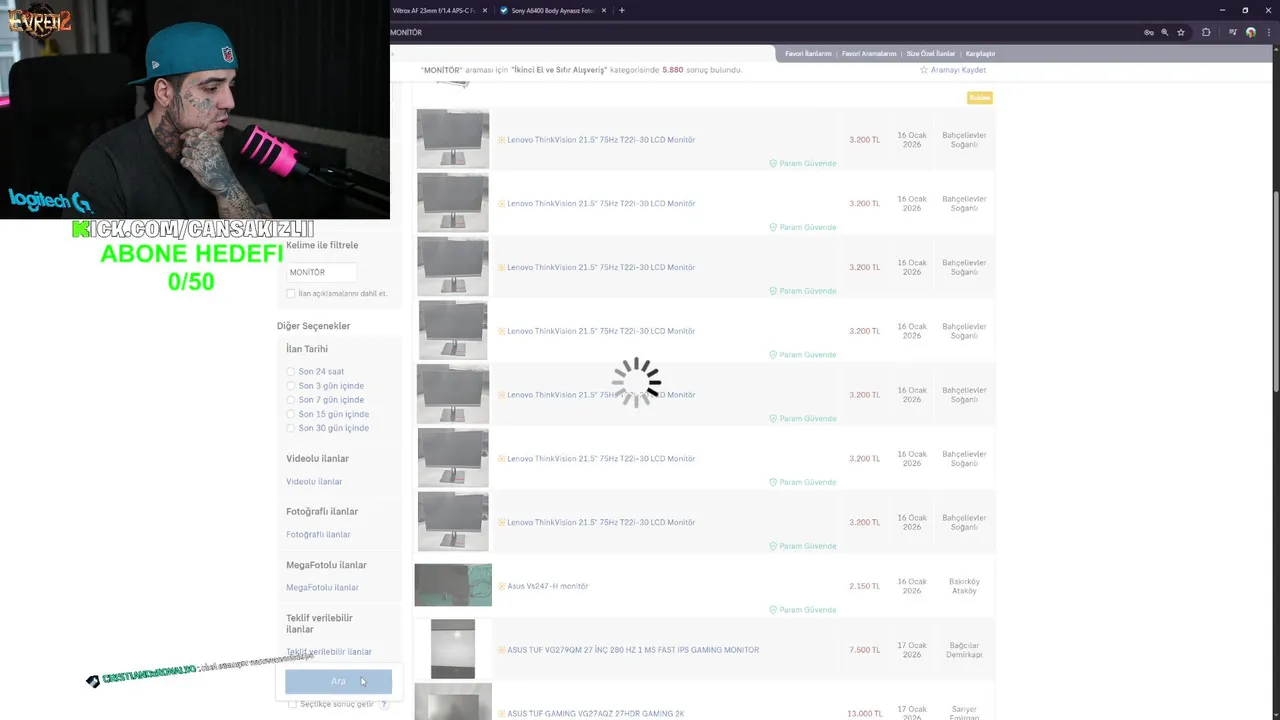Click the Aramayı Kaydet link
This screenshot has width=1280, height=720.
(x=958, y=70)
